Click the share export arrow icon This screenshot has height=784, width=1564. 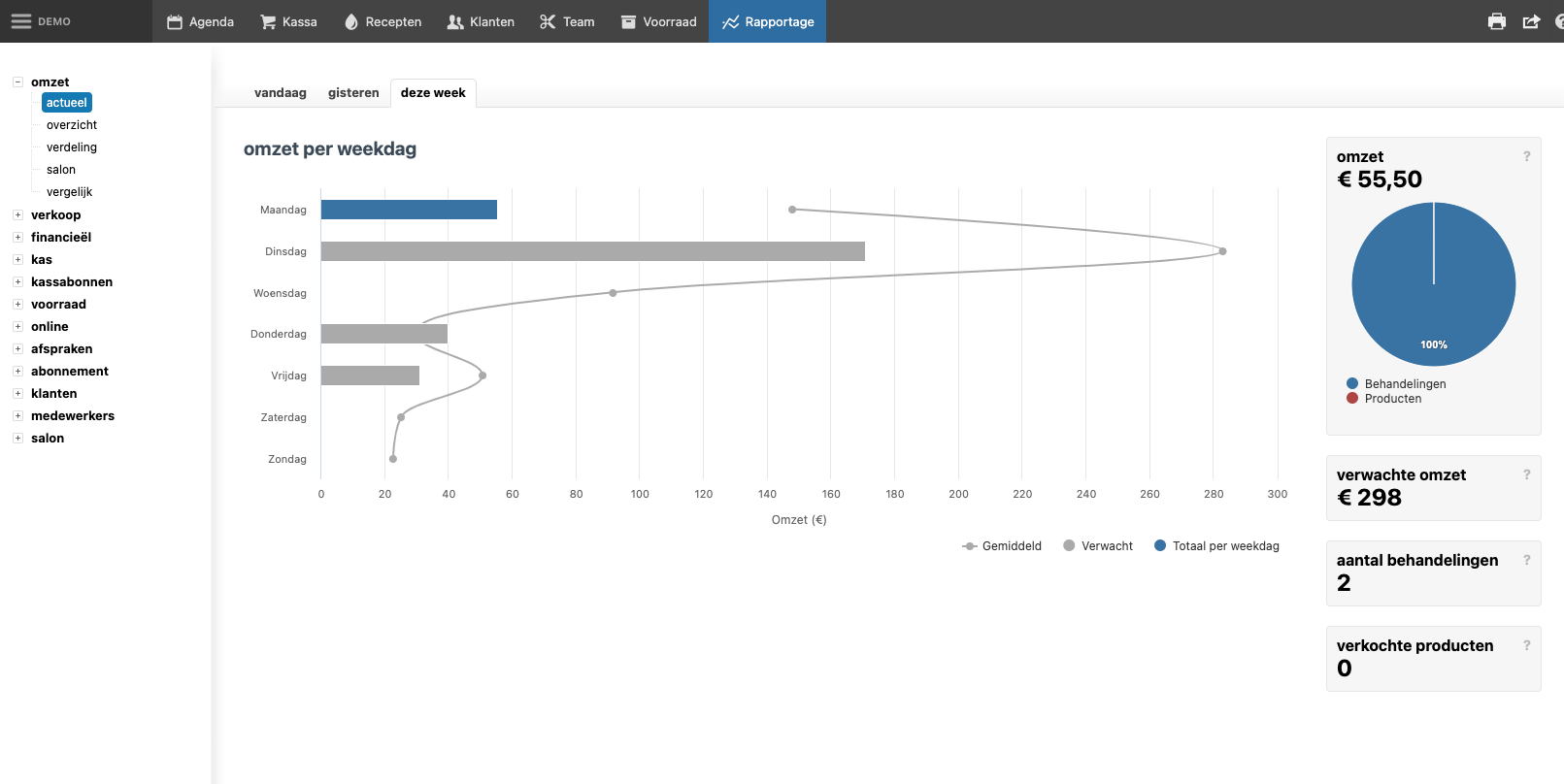[x=1531, y=21]
